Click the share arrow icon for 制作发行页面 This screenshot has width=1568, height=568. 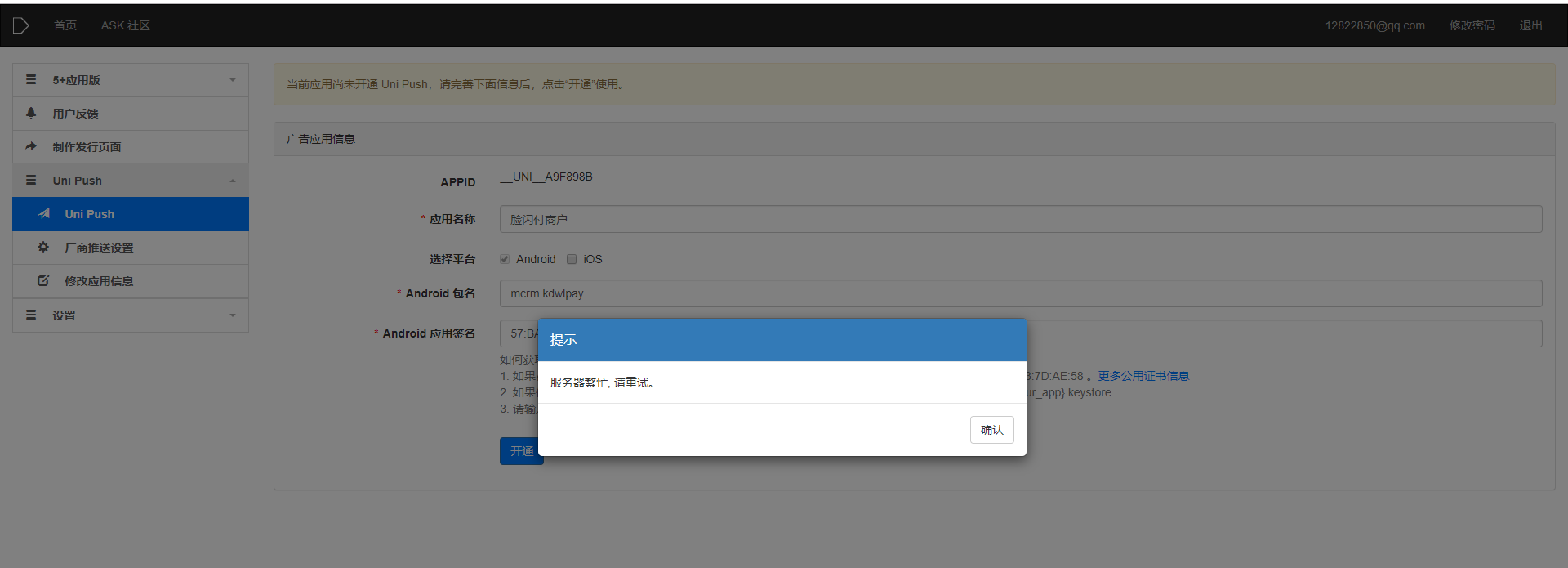[31, 146]
